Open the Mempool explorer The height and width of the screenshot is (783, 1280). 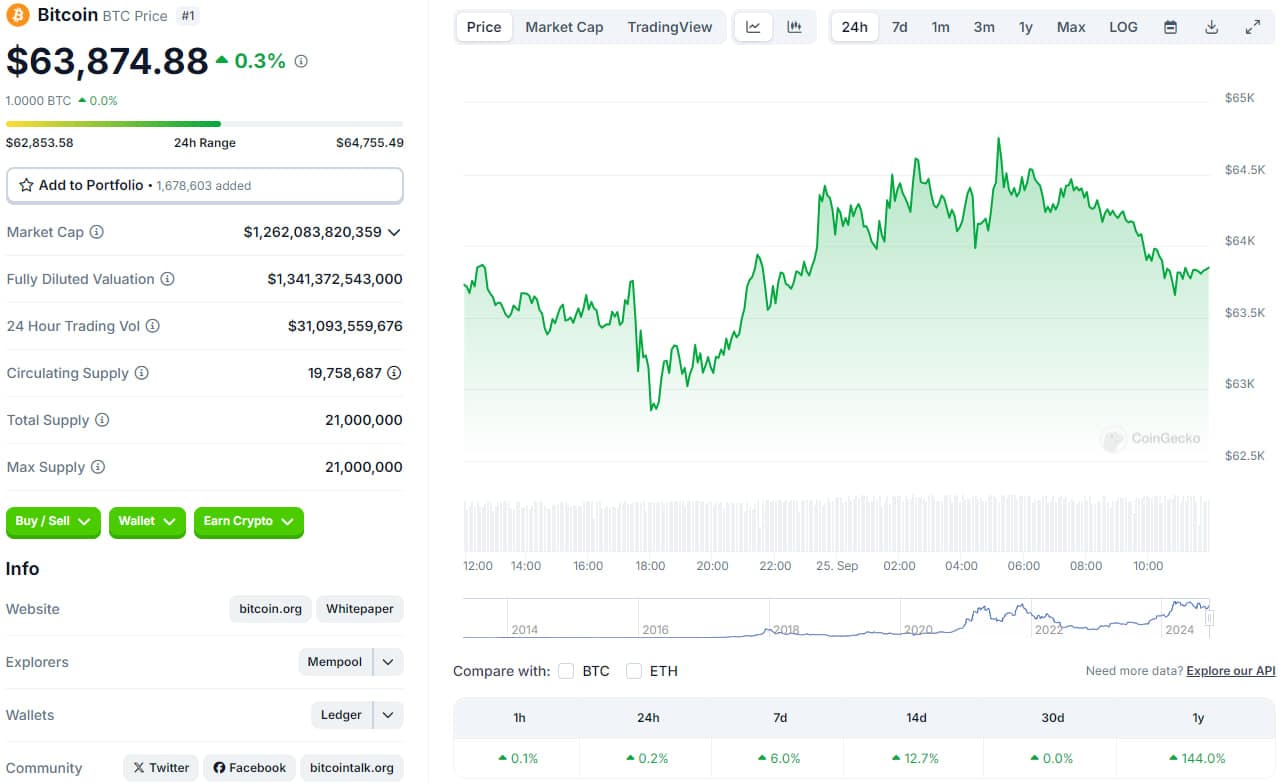tap(335, 662)
